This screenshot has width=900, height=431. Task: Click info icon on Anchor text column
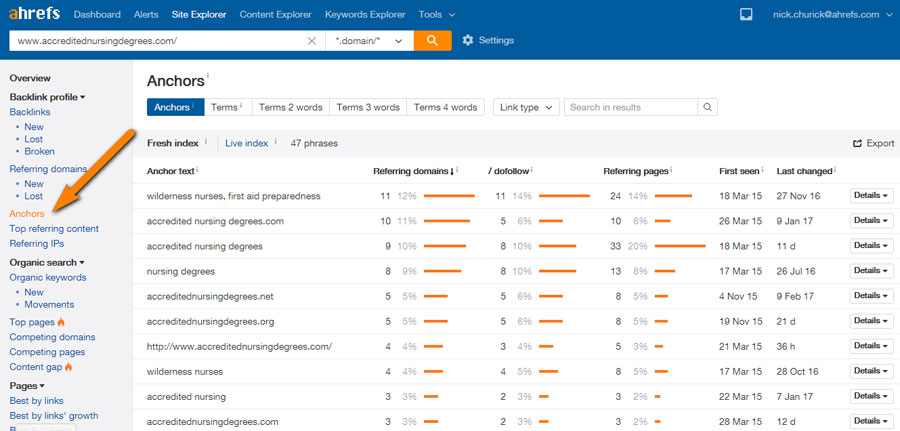197,169
